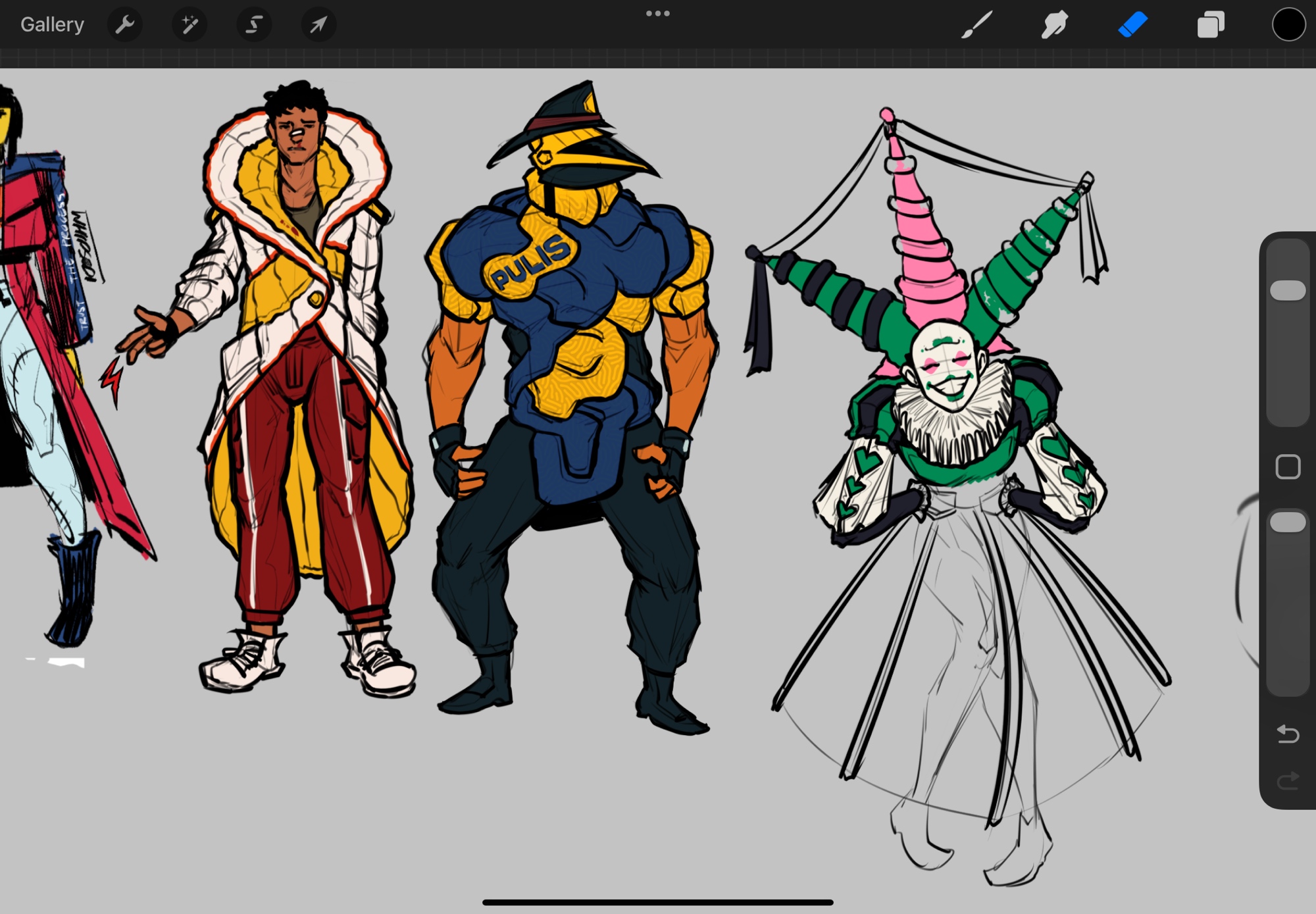Tap the three-dot menu at top center

click(657, 13)
